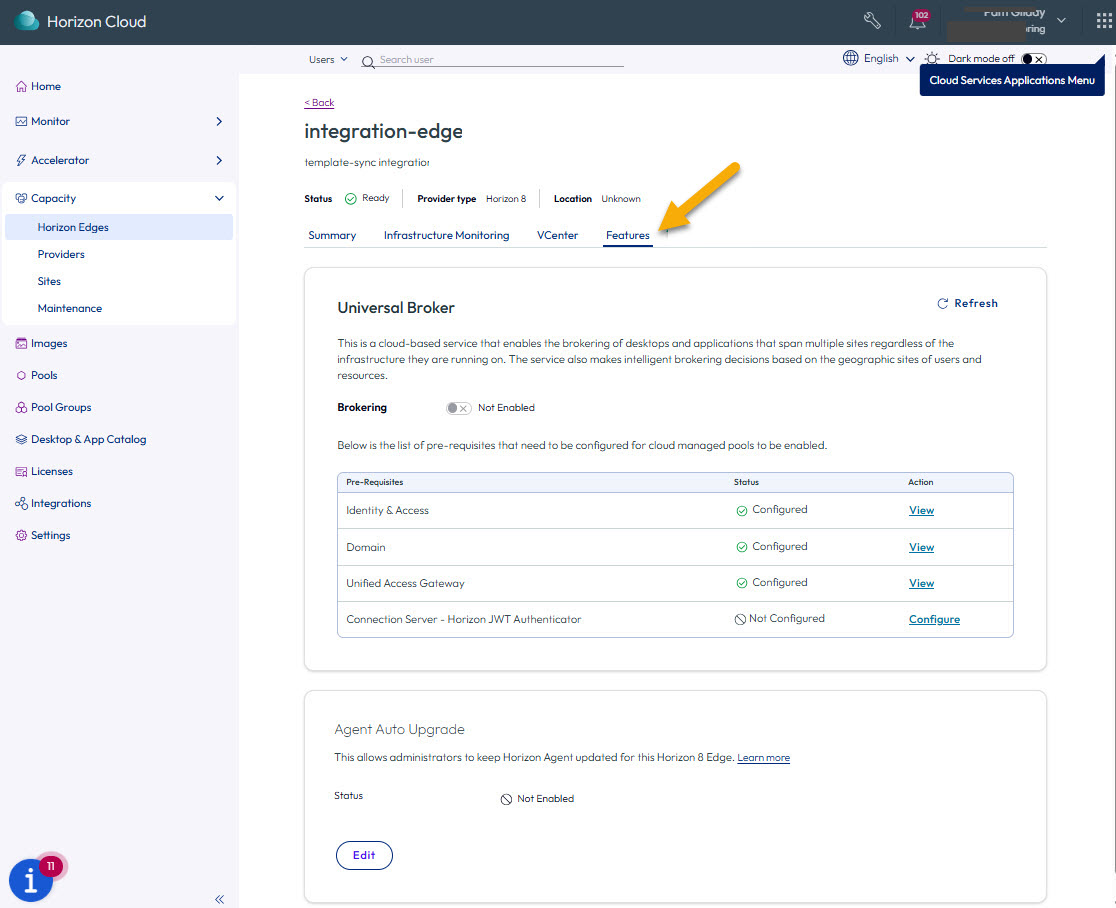Enable the Brokering toggle

458,408
